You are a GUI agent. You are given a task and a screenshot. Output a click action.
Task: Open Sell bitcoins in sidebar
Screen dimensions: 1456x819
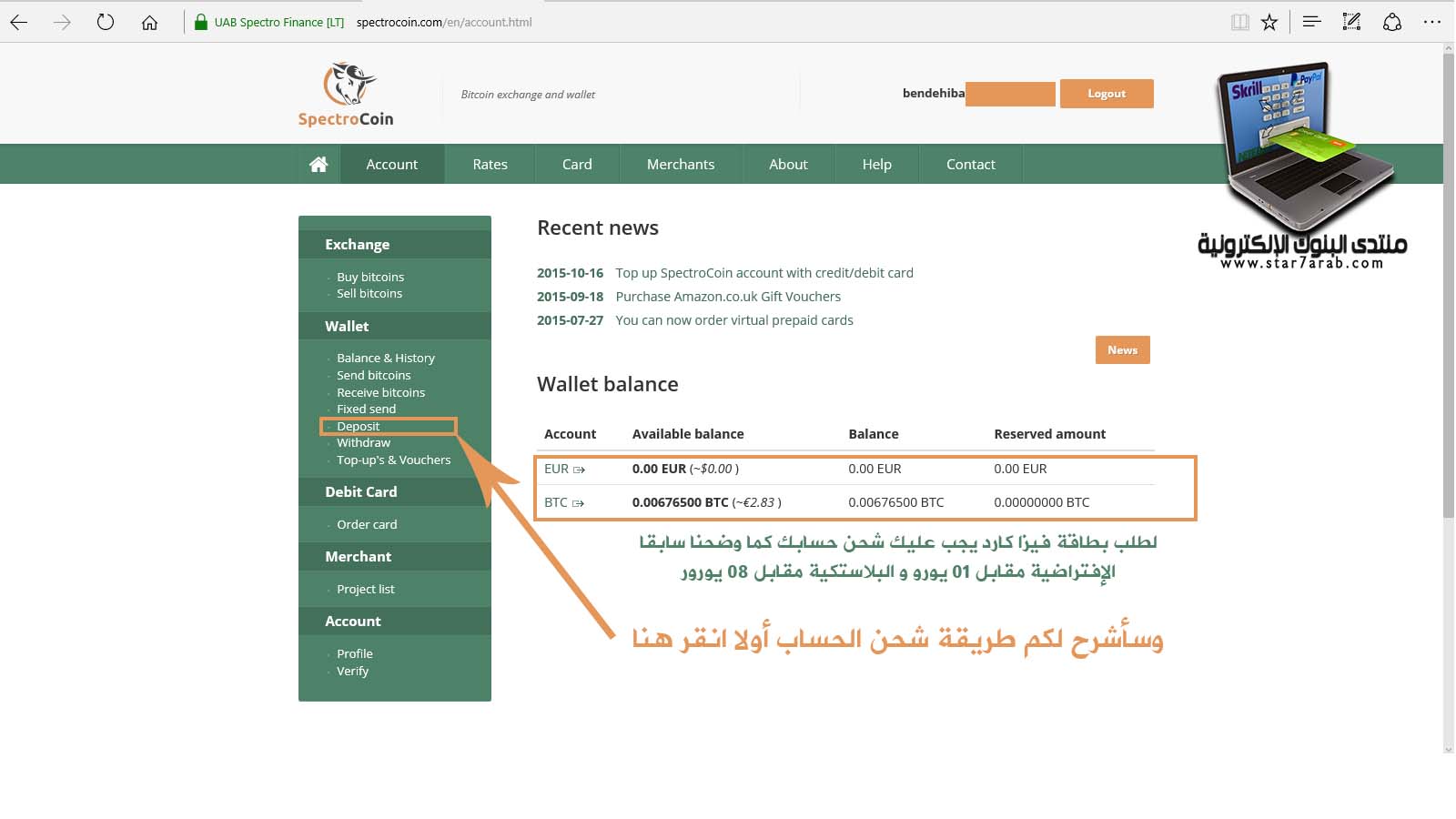(369, 293)
